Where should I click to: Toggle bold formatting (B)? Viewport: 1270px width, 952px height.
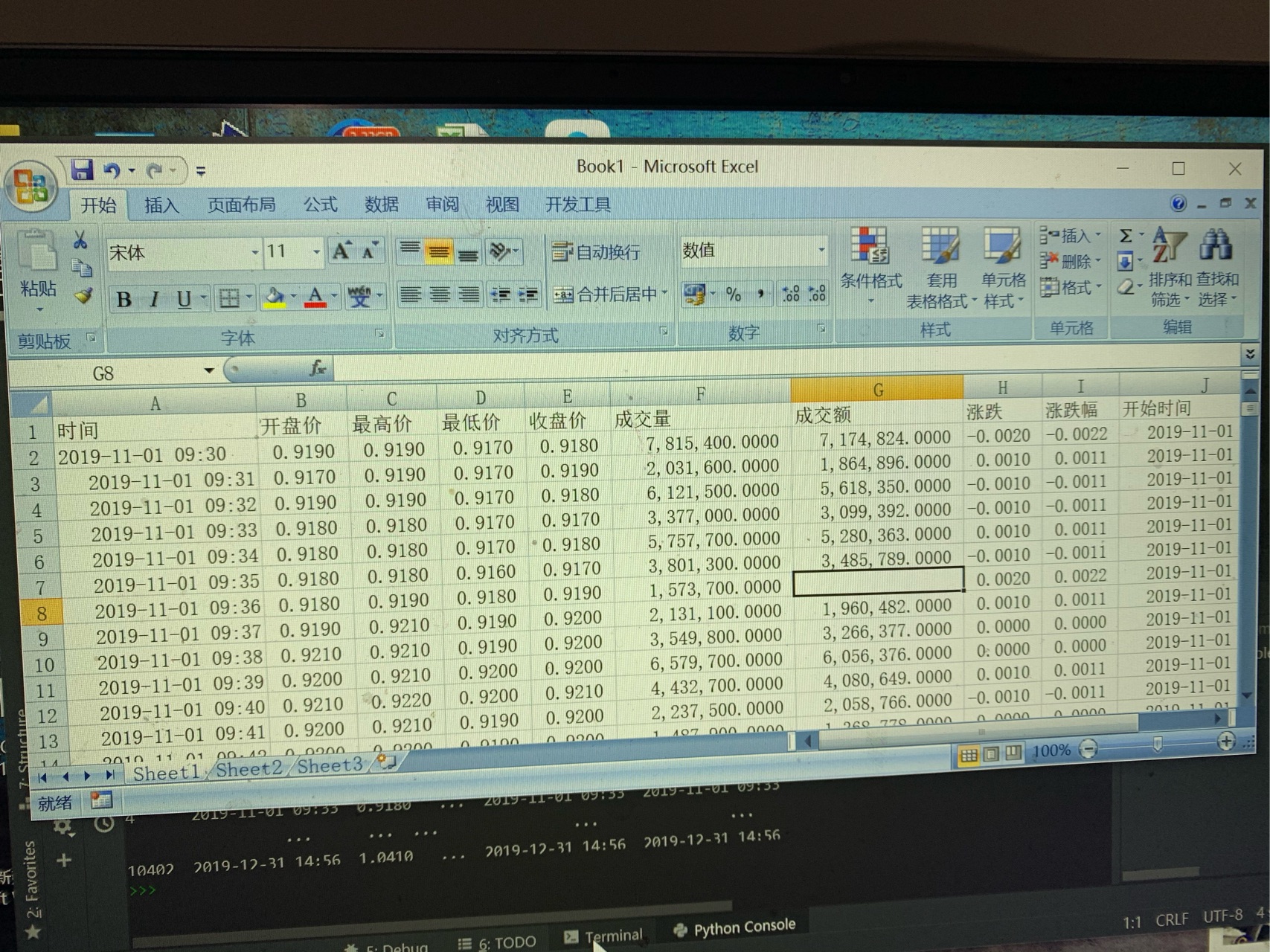[124, 299]
